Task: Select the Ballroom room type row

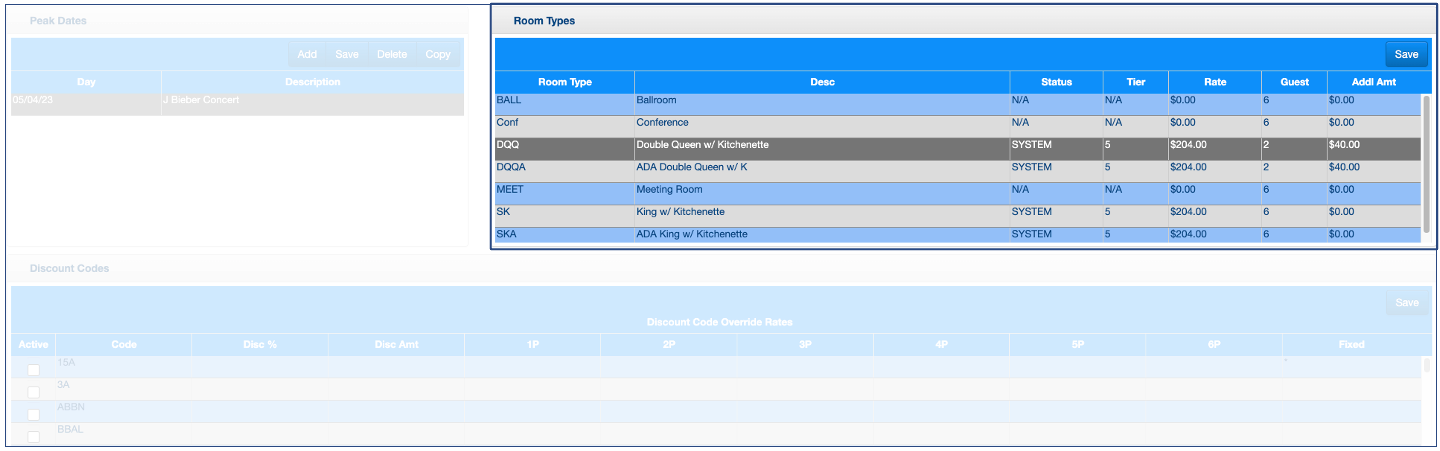Action: tap(820, 101)
